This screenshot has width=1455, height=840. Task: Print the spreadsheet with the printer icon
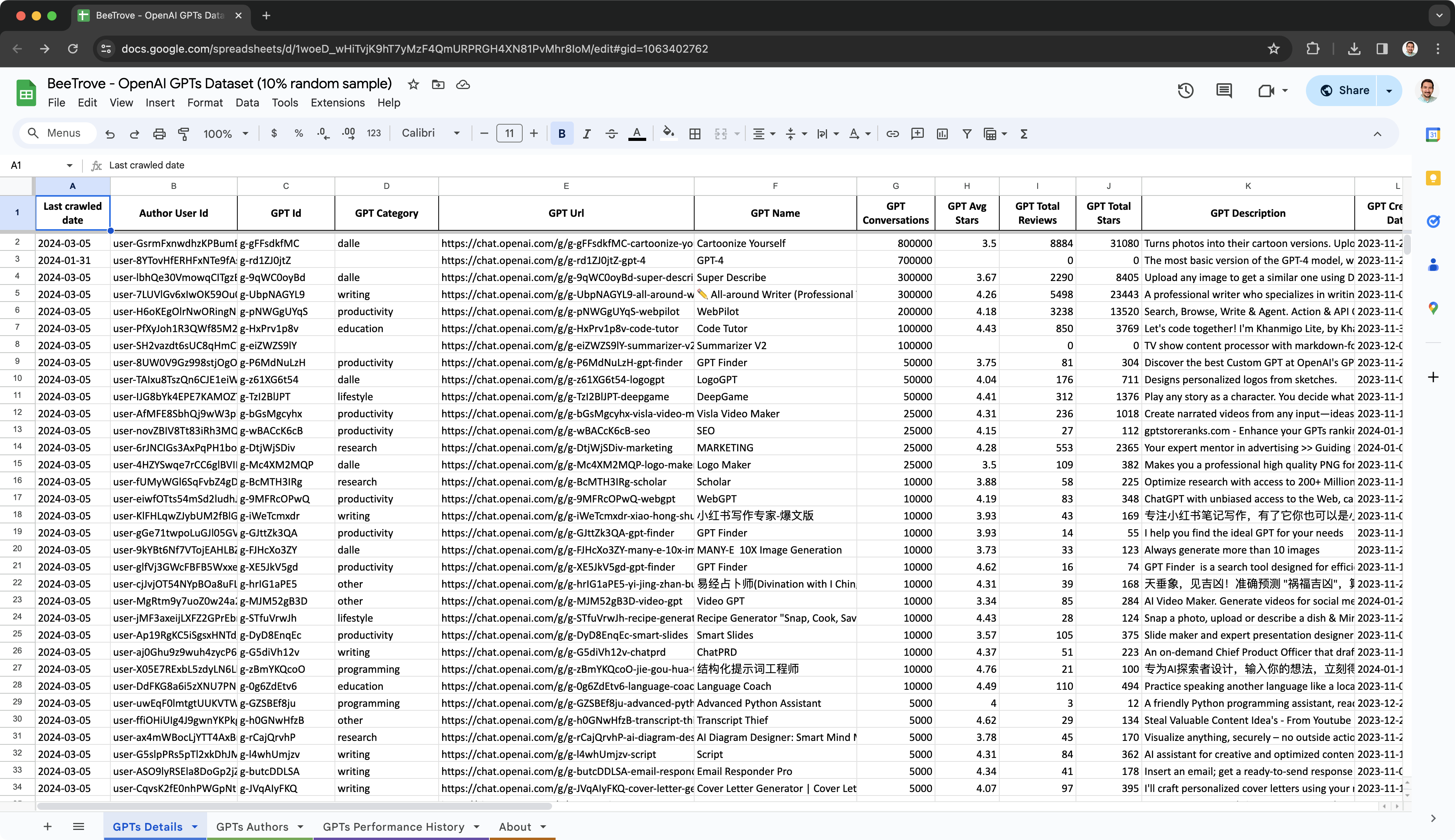pos(159,134)
